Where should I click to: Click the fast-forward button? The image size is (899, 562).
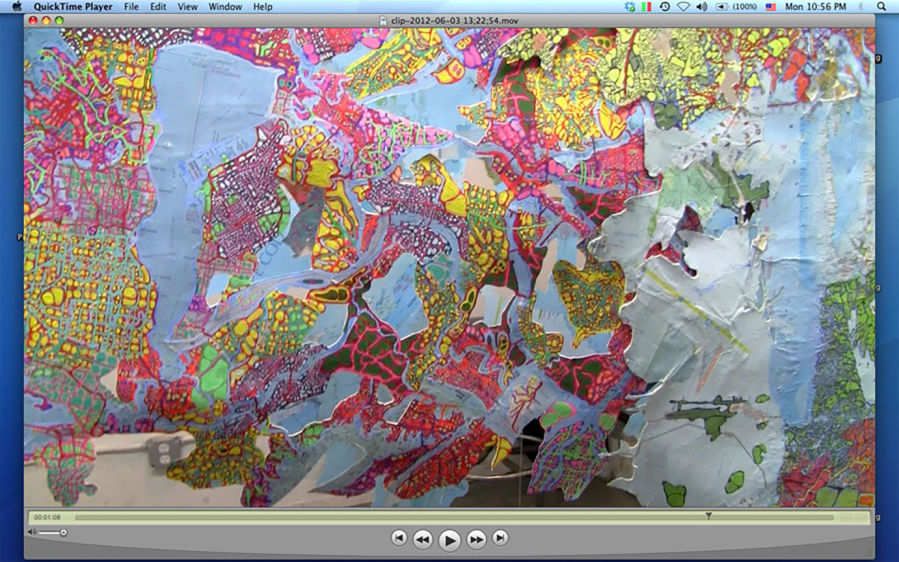point(477,539)
